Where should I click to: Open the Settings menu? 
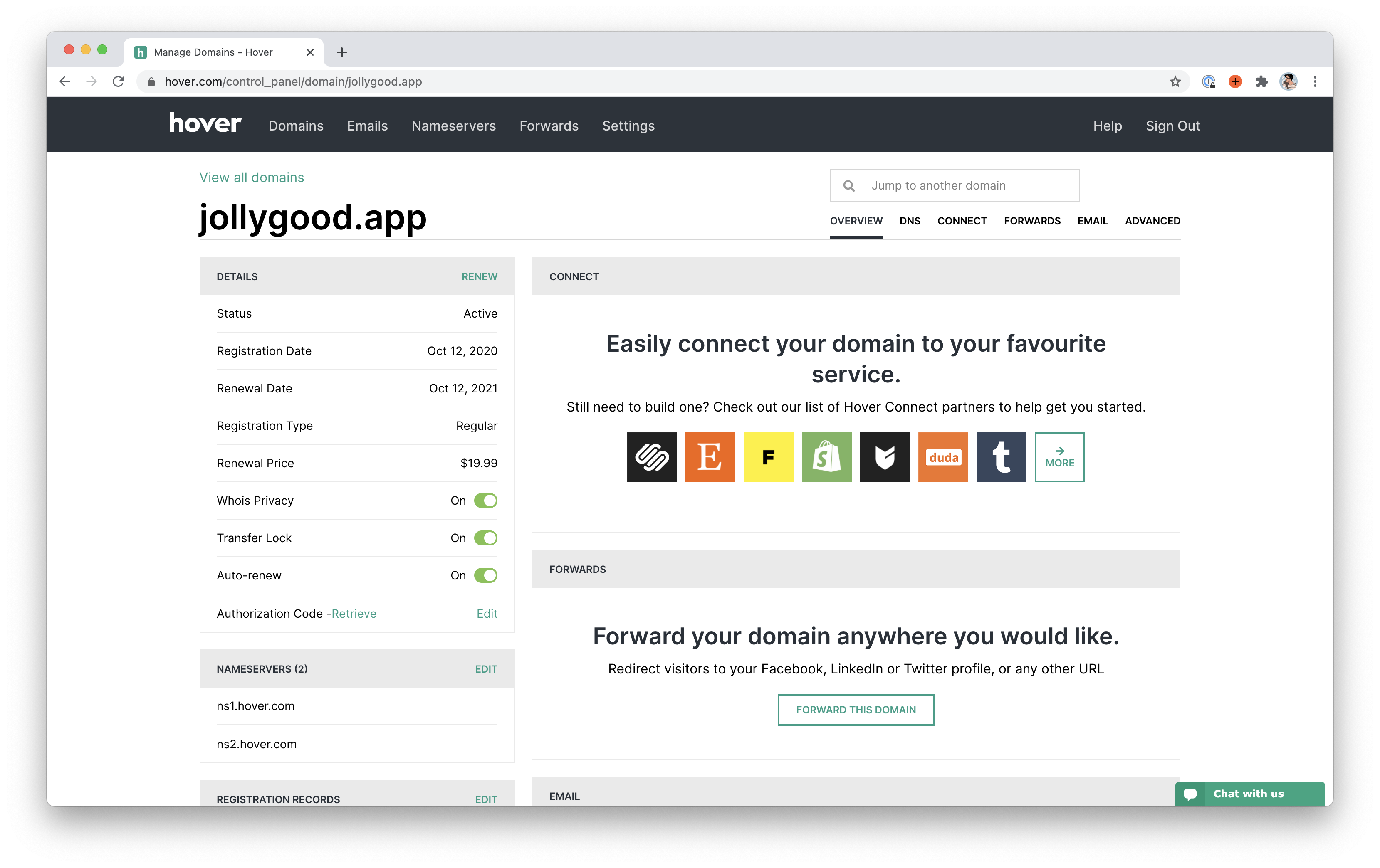click(x=628, y=126)
